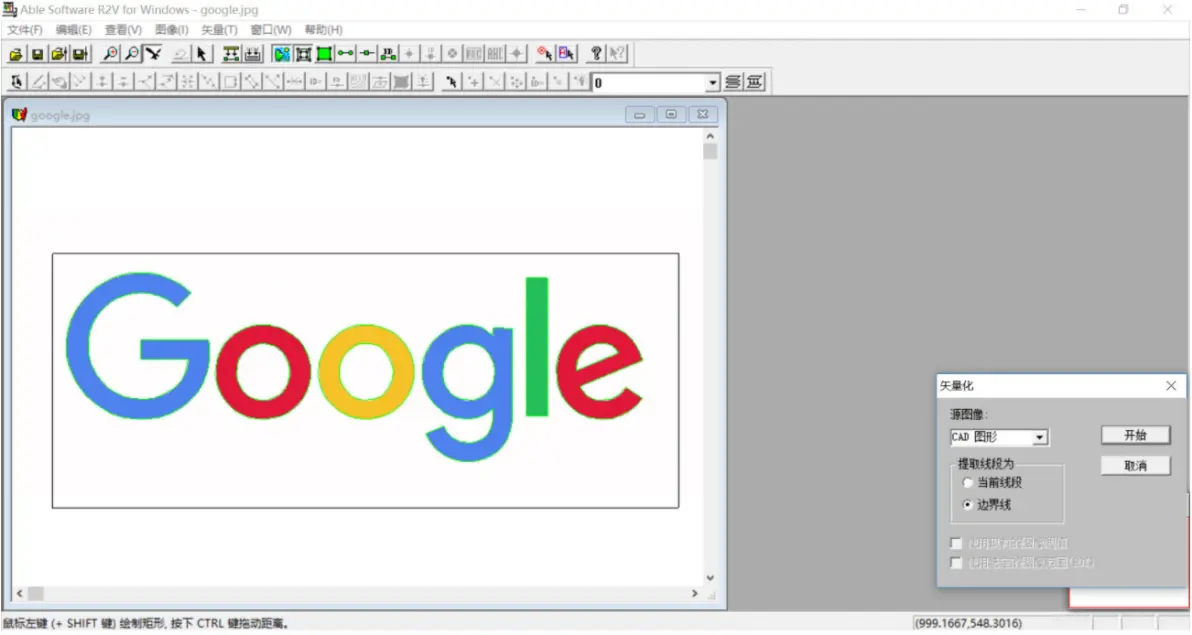Click the square frame with corner nodes icon
Viewport: 1192px width, 635px height.
coord(303,54)
